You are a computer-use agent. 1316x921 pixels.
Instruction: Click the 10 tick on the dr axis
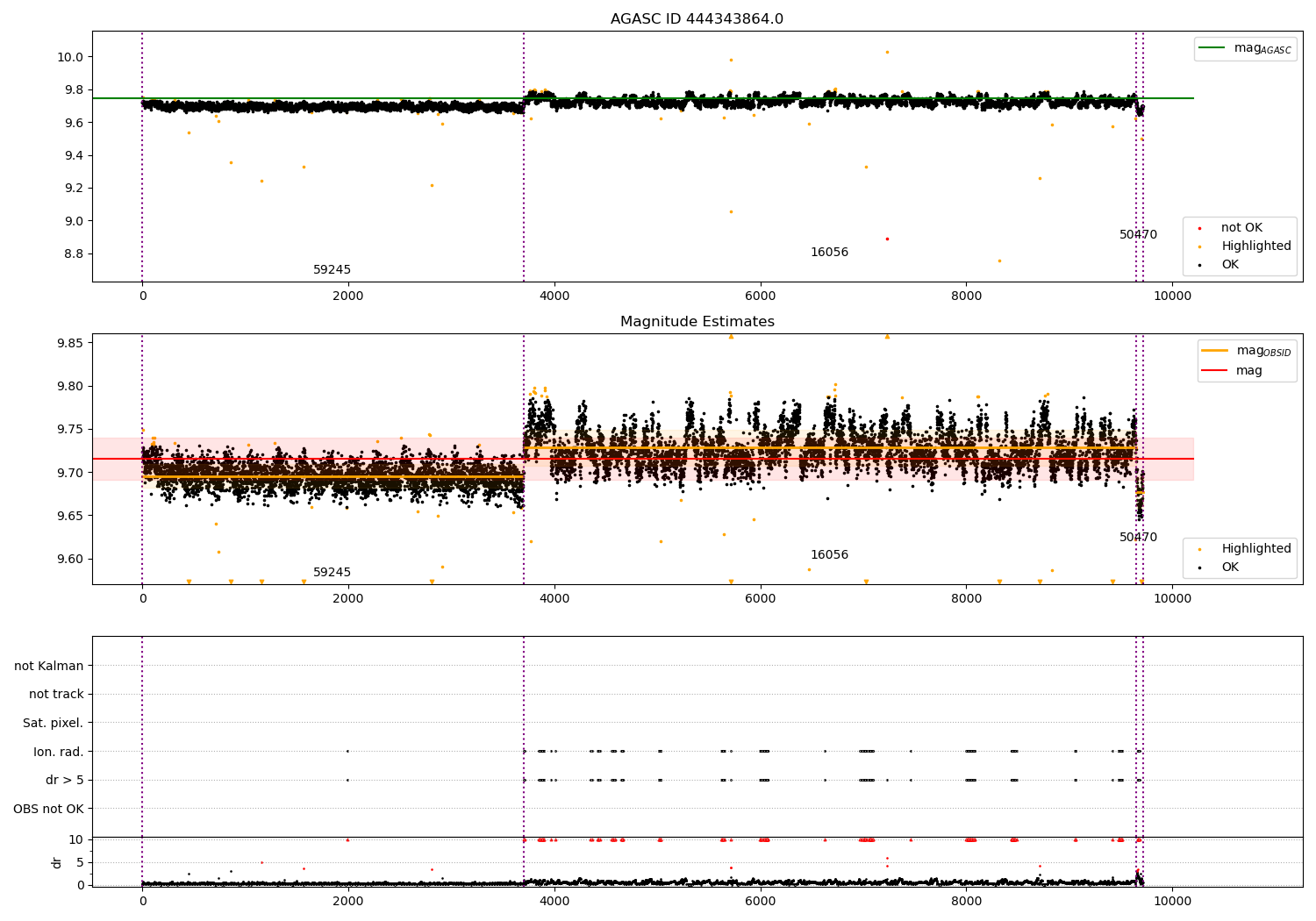pyautogui.click(x=76, y=840)
